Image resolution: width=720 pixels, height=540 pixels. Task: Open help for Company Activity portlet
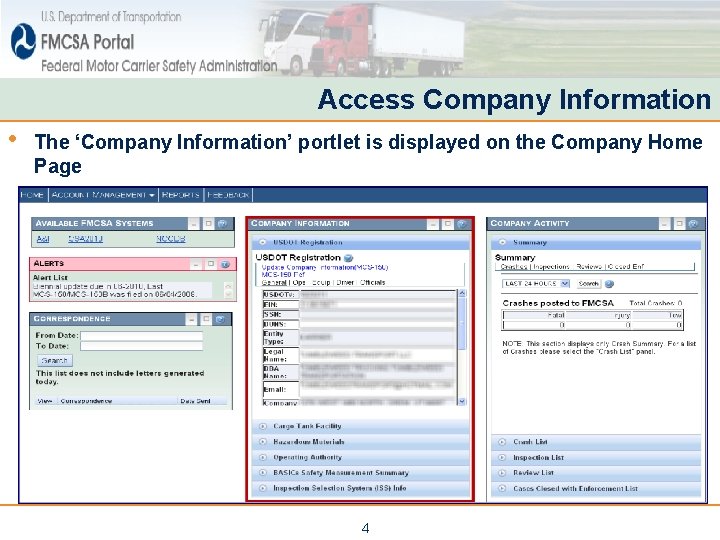tap(693, 224)
